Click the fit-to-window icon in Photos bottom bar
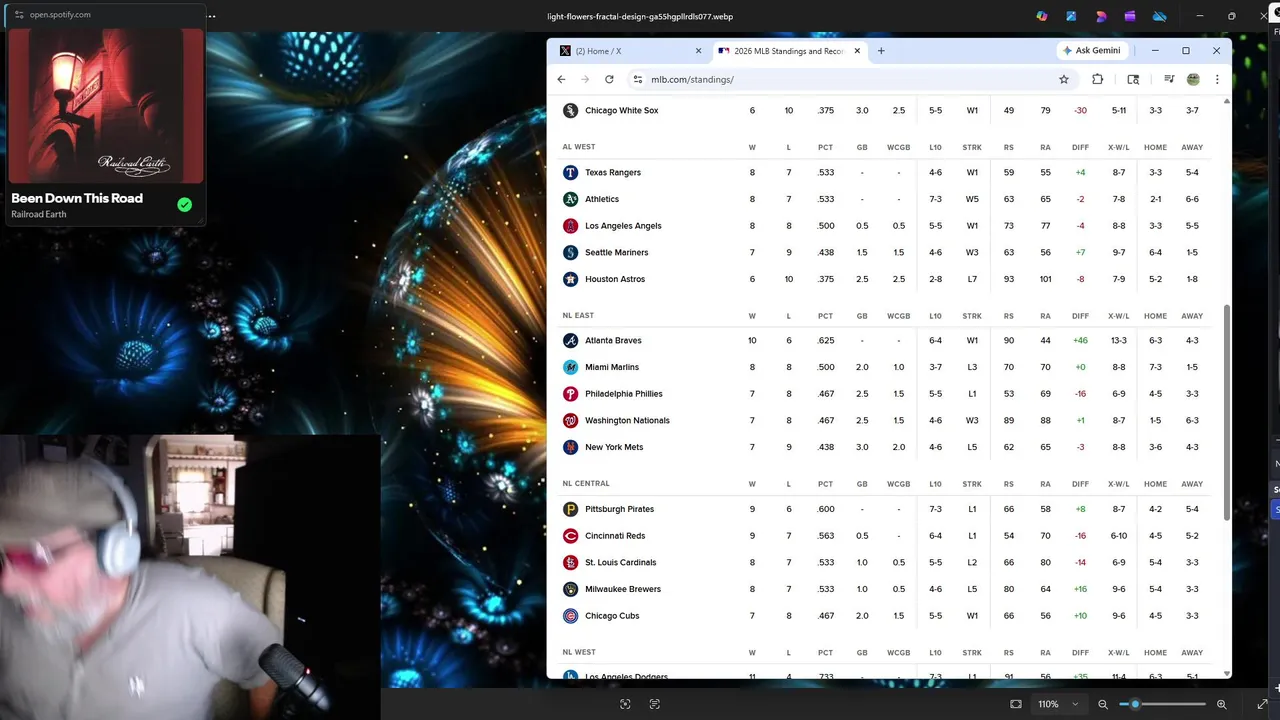The image size is (1280, 720). [1016, 704]
